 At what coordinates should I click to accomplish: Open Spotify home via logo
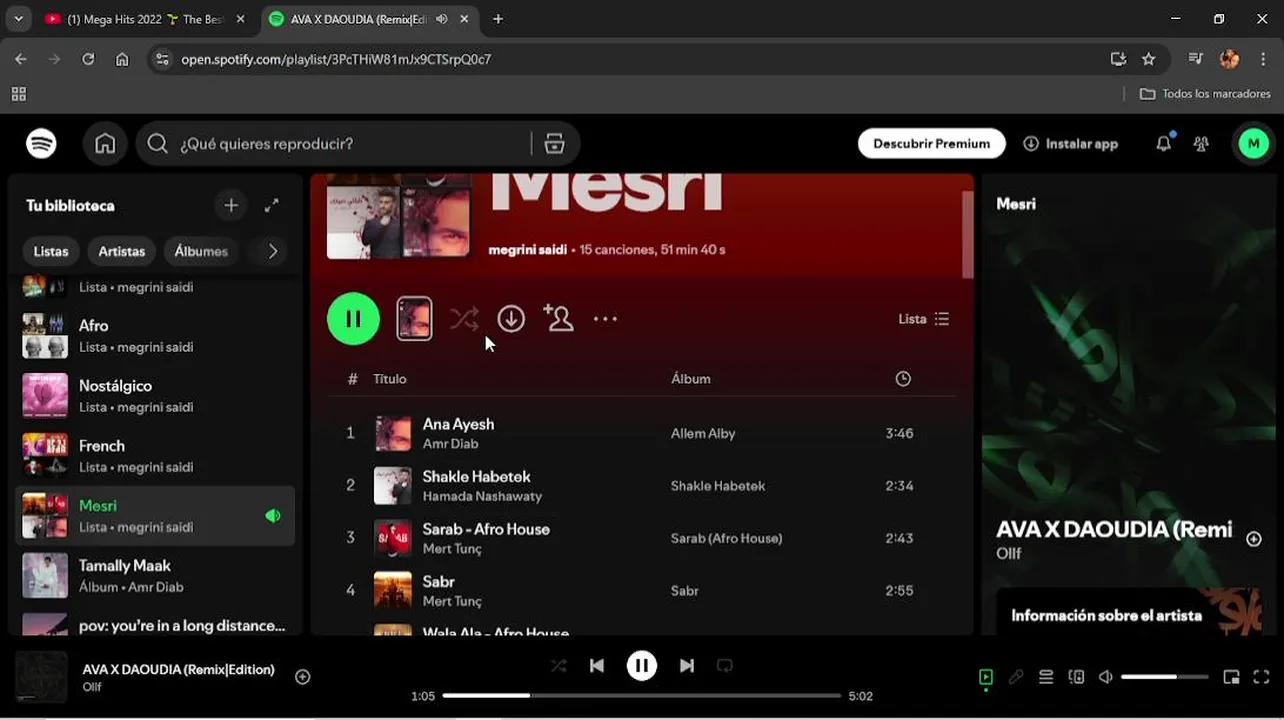pyautogui.click(x=41, y=144)
